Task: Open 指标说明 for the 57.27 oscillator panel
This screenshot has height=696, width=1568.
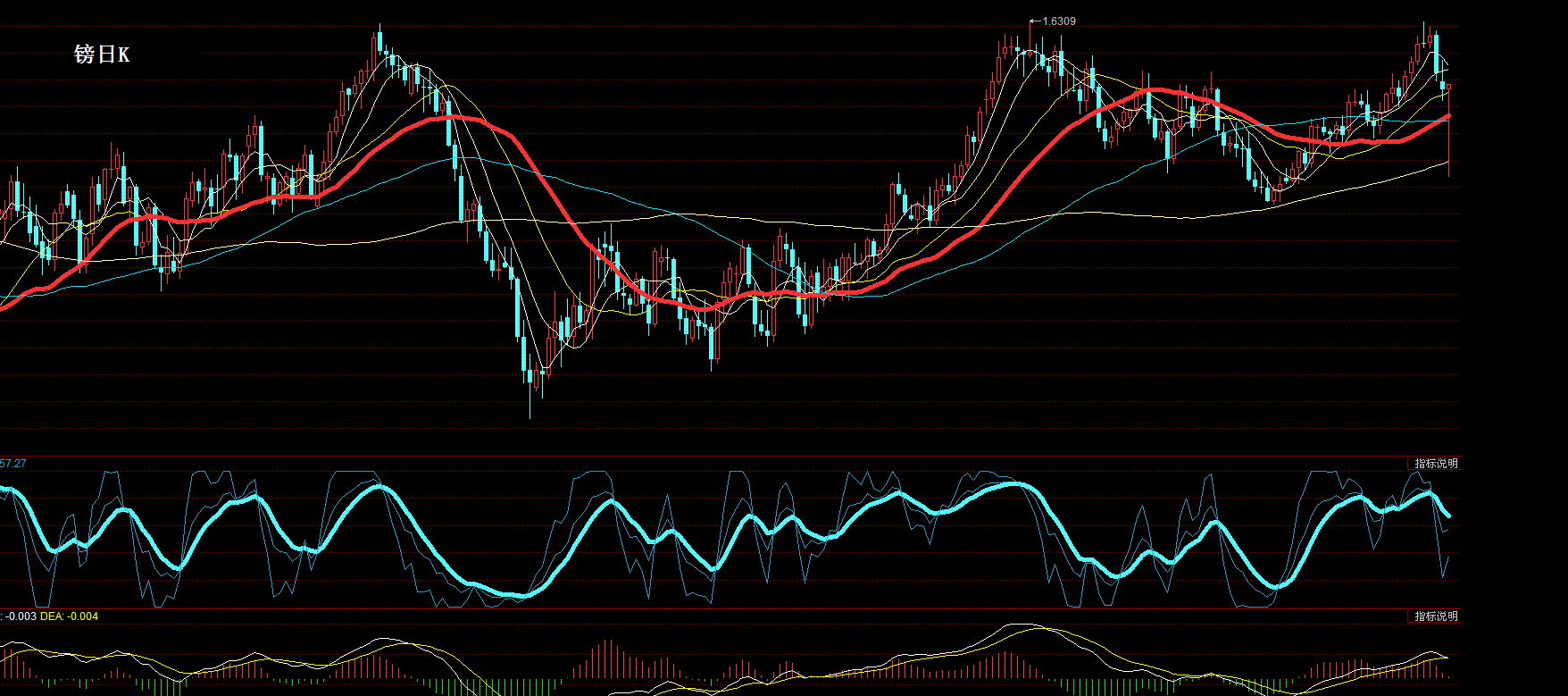Action: coord(1436,464)
